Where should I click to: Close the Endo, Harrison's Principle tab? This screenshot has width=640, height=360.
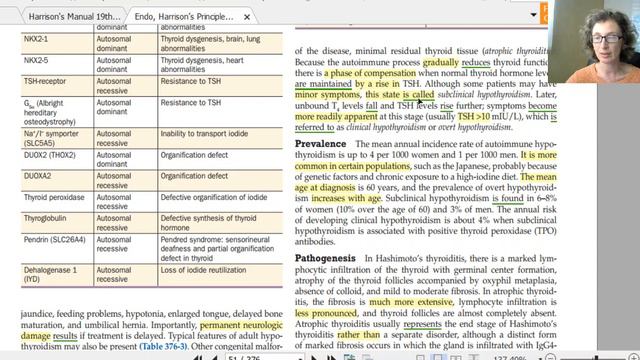tap(247, 17)
